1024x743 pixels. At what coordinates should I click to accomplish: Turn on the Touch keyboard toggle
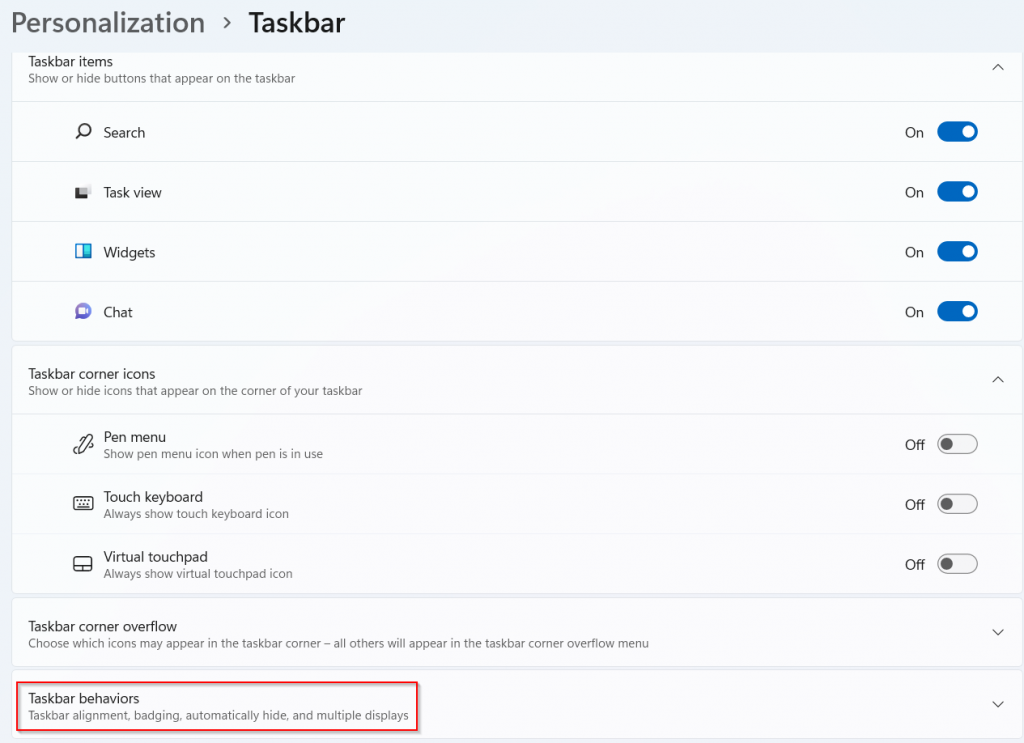(x=957, y=504)
